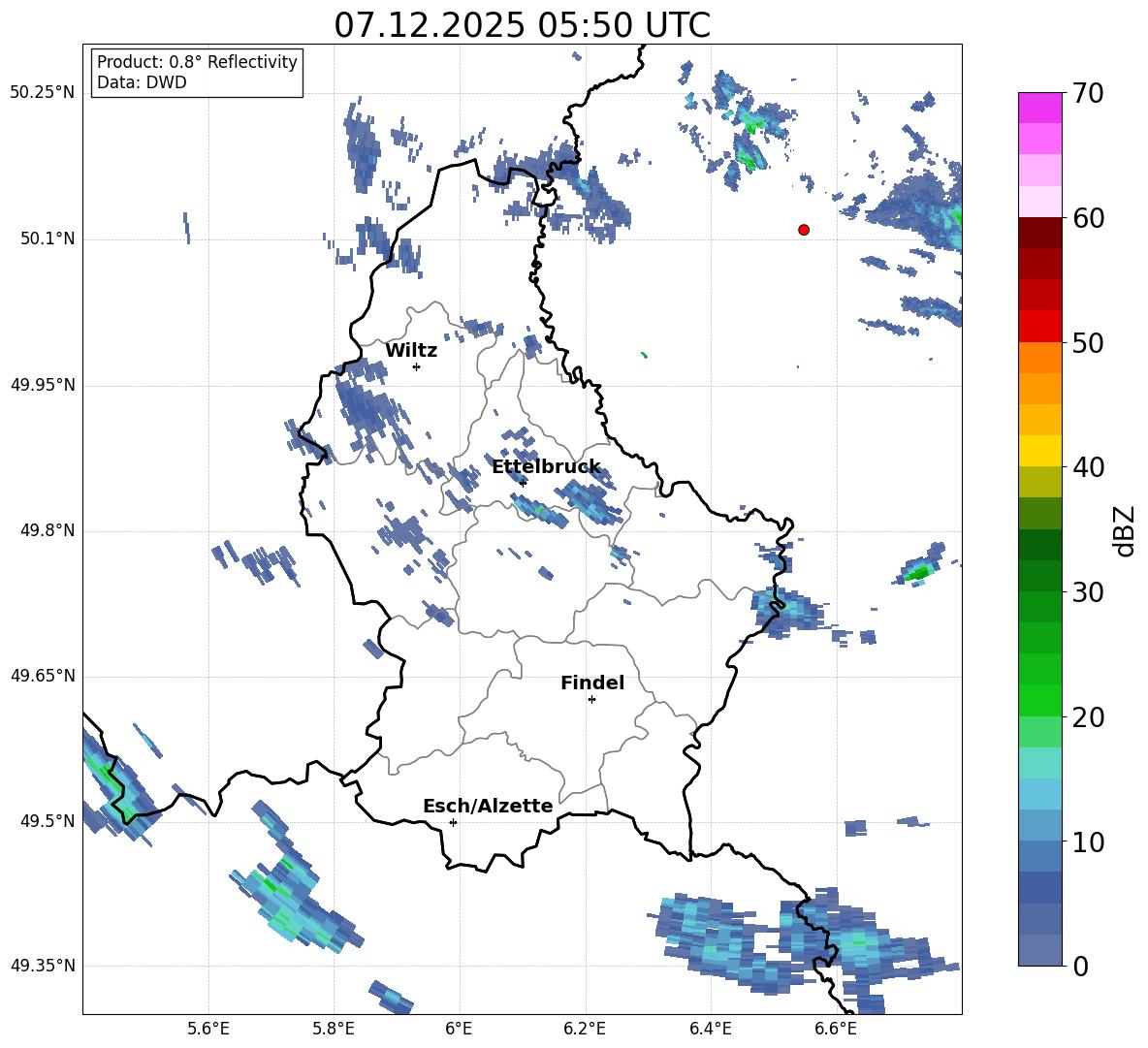This screenshot has height=1048, width=1148.
Task: Click the 0 tick on colorbar
Action: tap(1080, 966)
